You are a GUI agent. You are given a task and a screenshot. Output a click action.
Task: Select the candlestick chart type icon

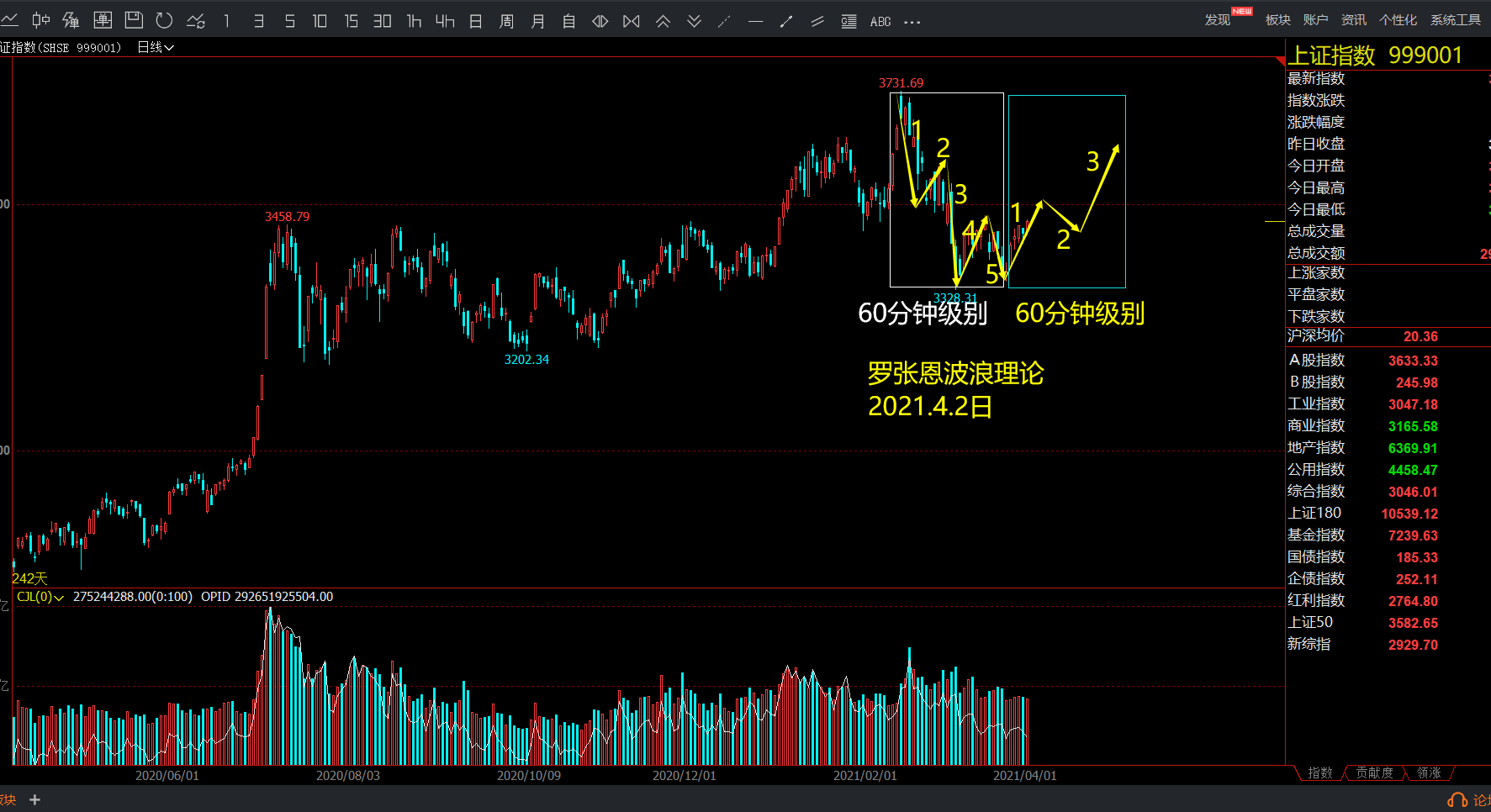[41, 20]
